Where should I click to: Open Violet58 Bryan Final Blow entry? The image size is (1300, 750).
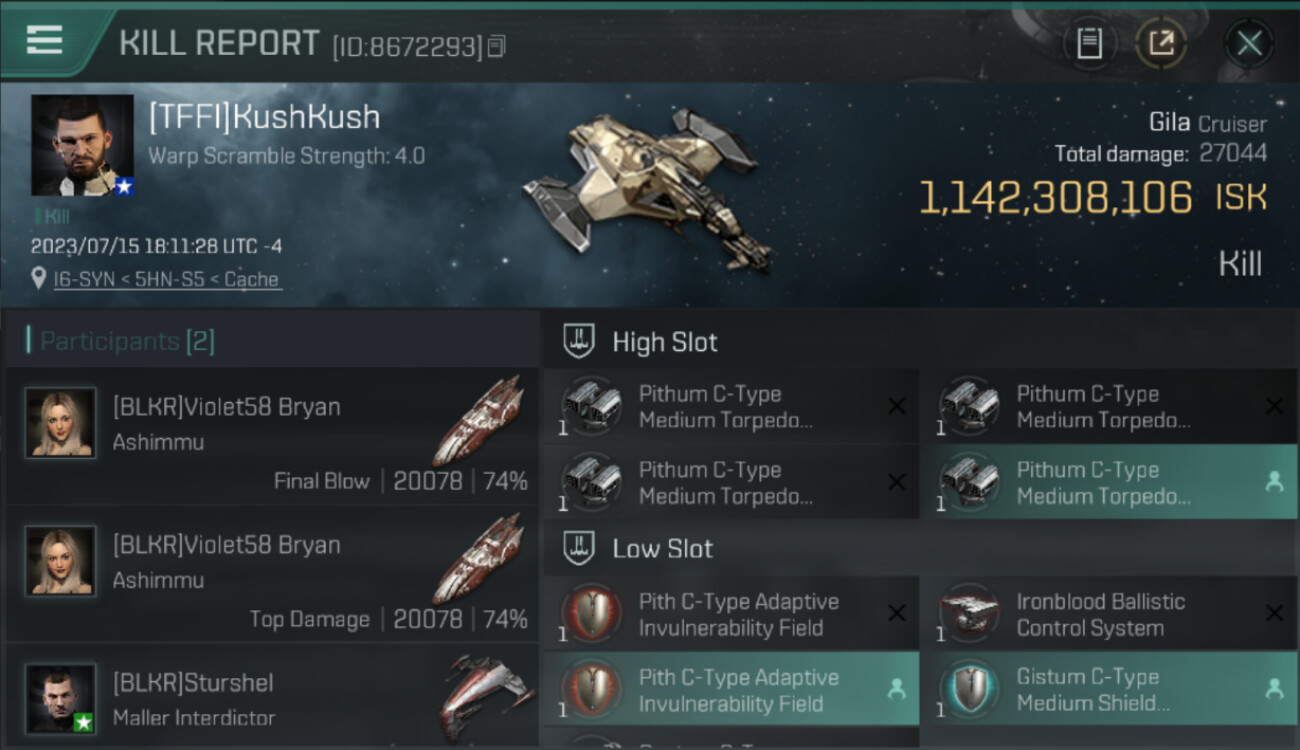point(271,436)
